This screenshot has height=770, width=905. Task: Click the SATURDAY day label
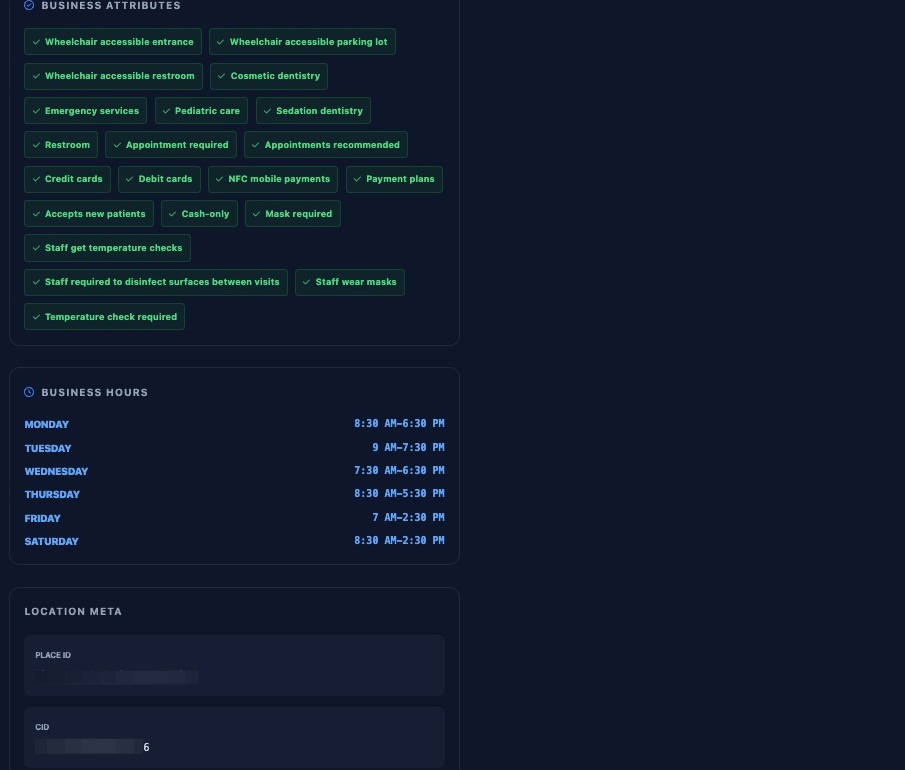click(51, 541)
